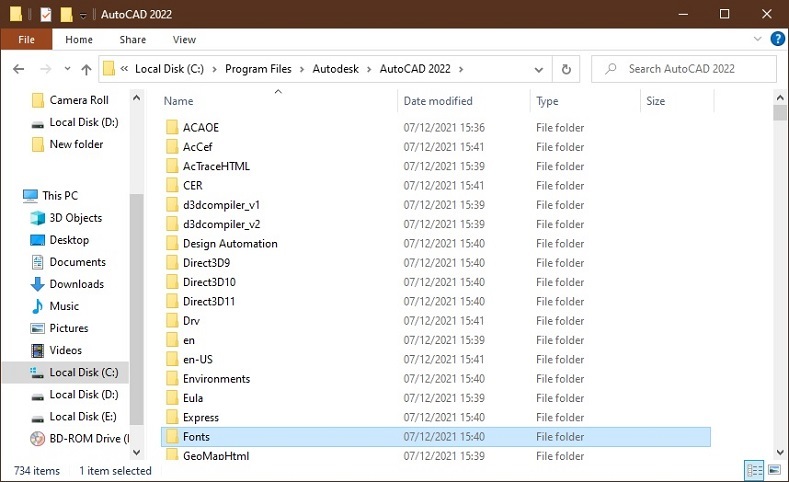Select the CER folder icon
This screenshot has width=789, height=482.
pyautogui.click(x=172, y=185)
